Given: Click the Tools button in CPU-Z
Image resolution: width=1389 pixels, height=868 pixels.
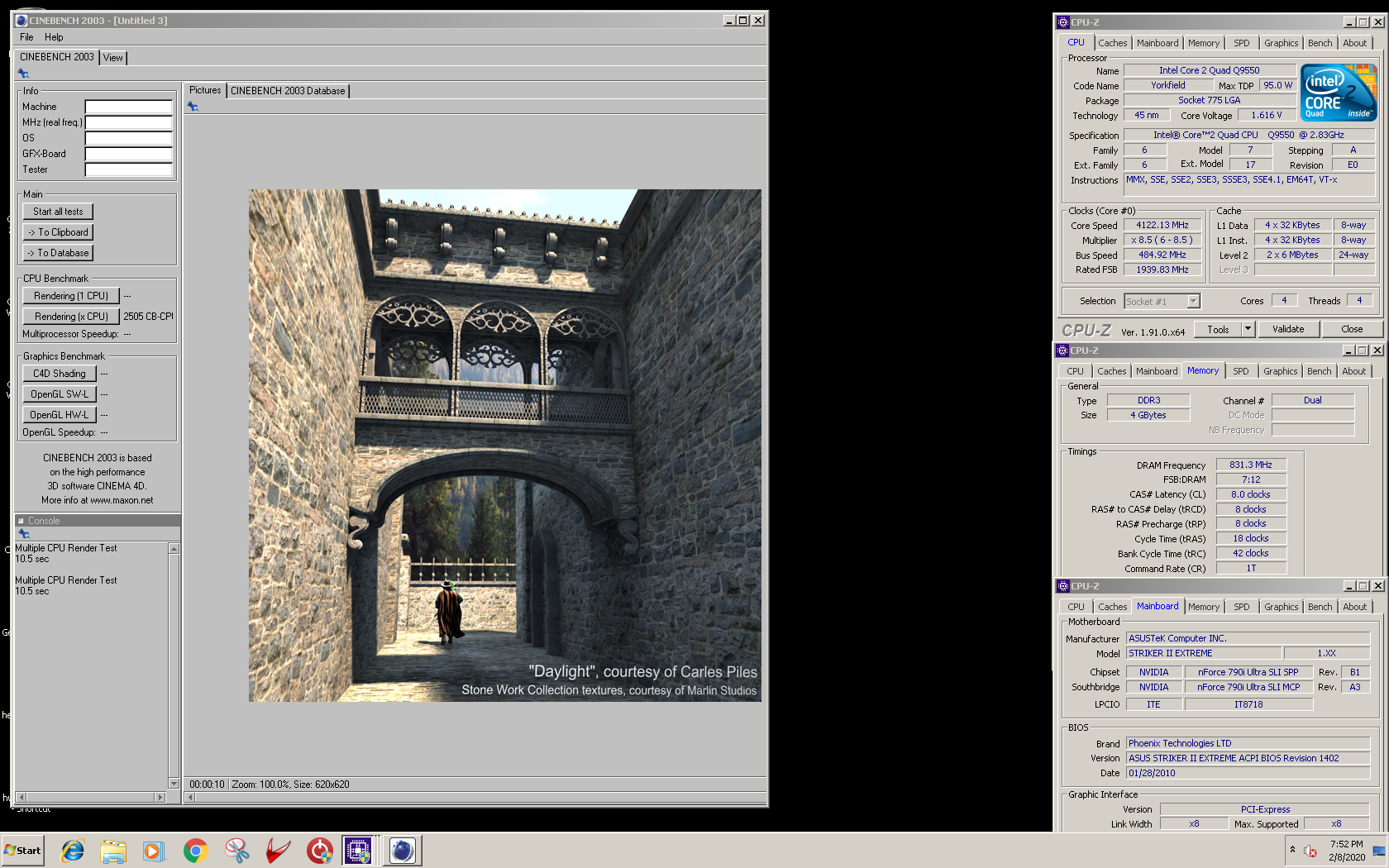Looking at the screenshot, I should pyautogui.click(x=1218, y=329).
